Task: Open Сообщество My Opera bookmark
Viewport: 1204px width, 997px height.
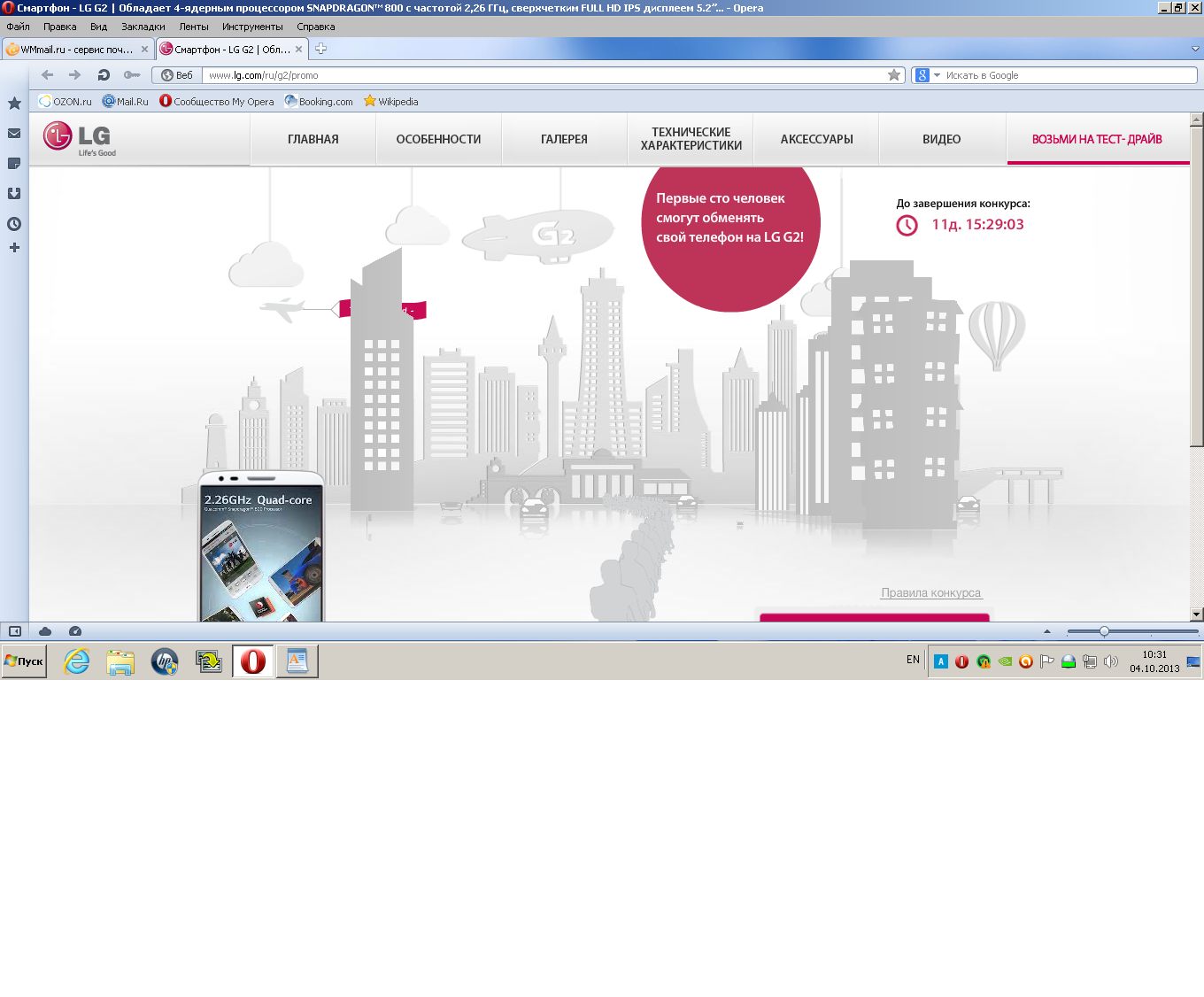Action: click(x=217, y=102)
